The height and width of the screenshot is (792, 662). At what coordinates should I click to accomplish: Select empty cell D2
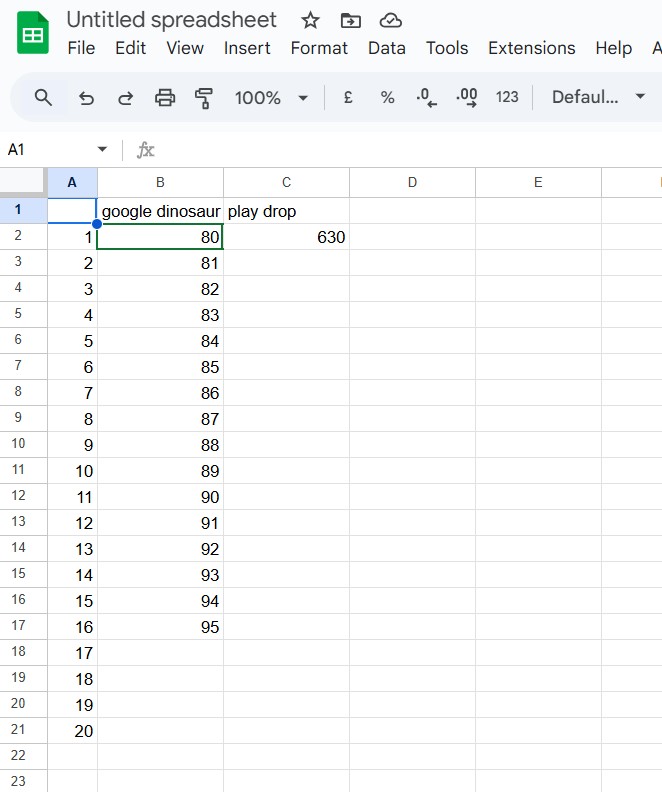click(x=412, y=237)
